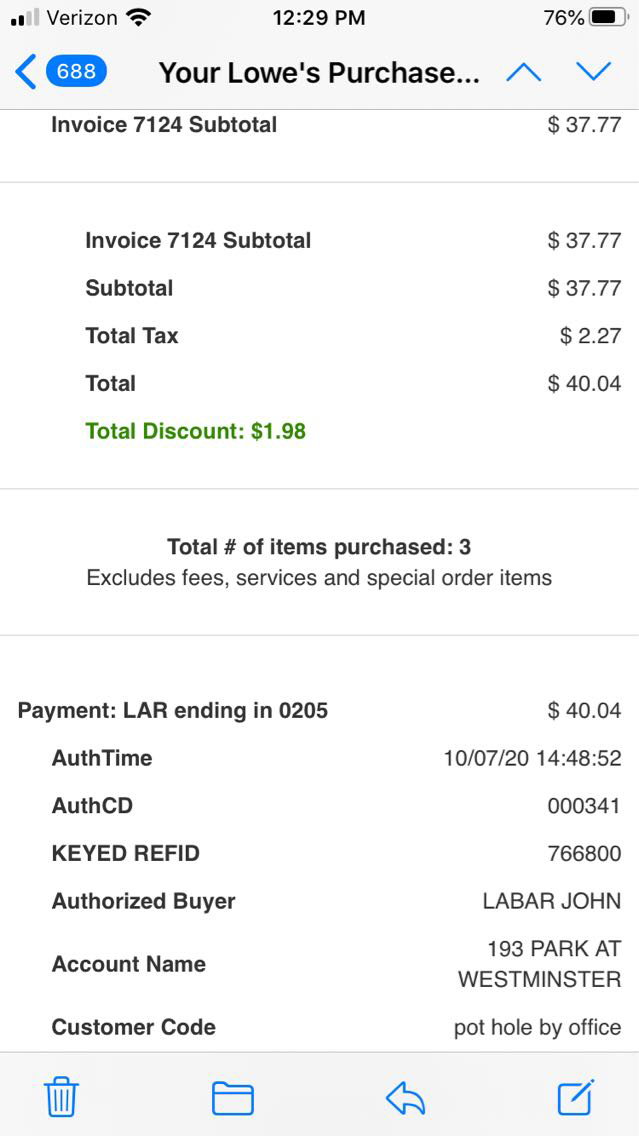
Task: Tap the battery icon in the status bar
Action: click(x=609, y=18)
